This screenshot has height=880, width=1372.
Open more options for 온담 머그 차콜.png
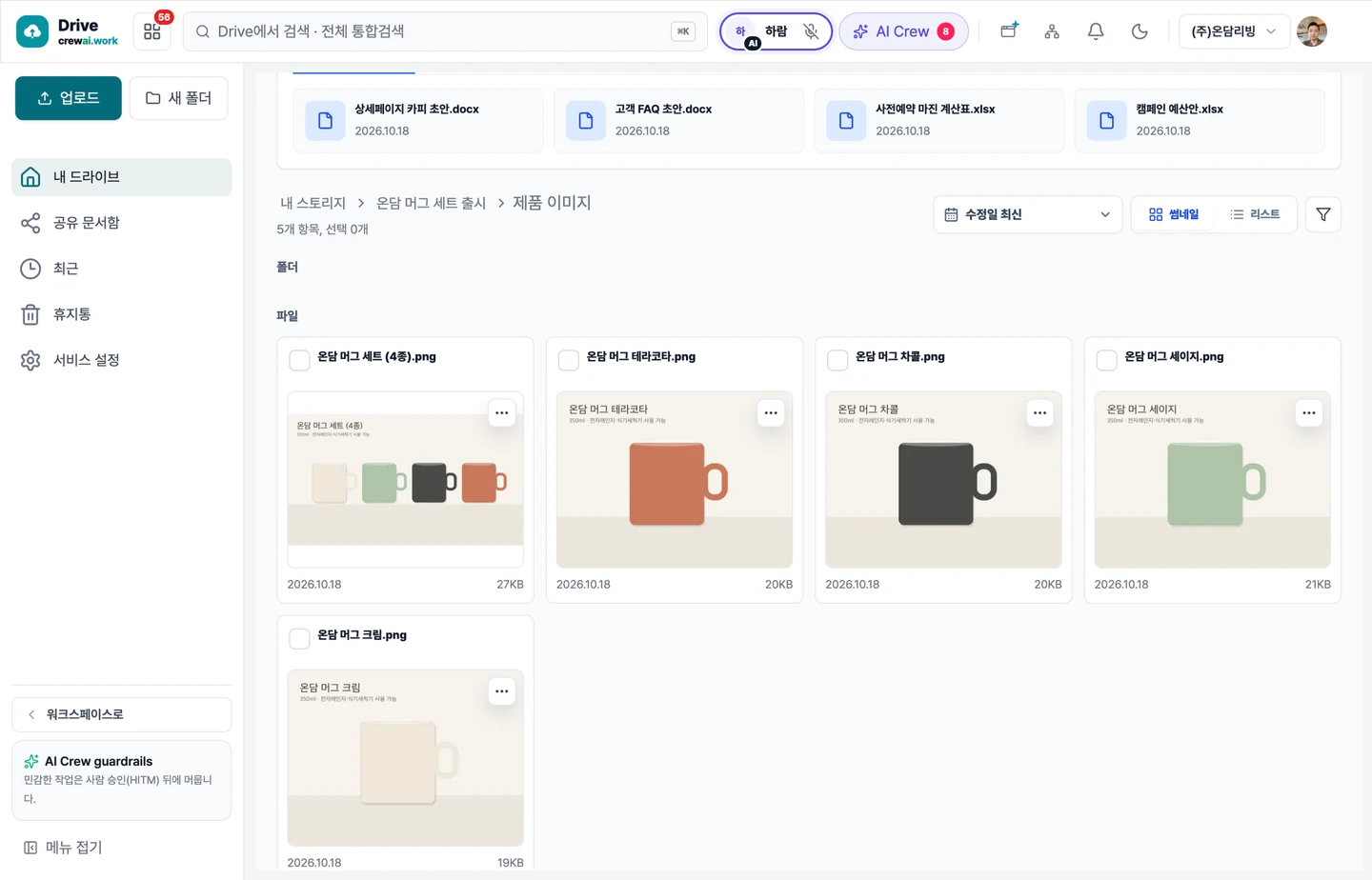click(1039, 413)
